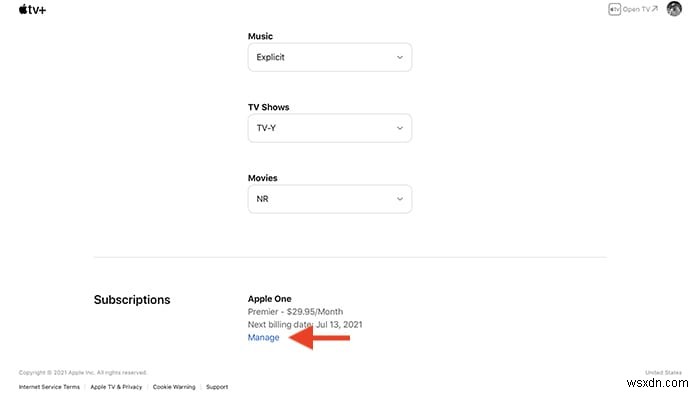The height and width of the screenshot is (393, 700).
Task: Open the Cookie Warning footer link
Action: coord(174,387)
